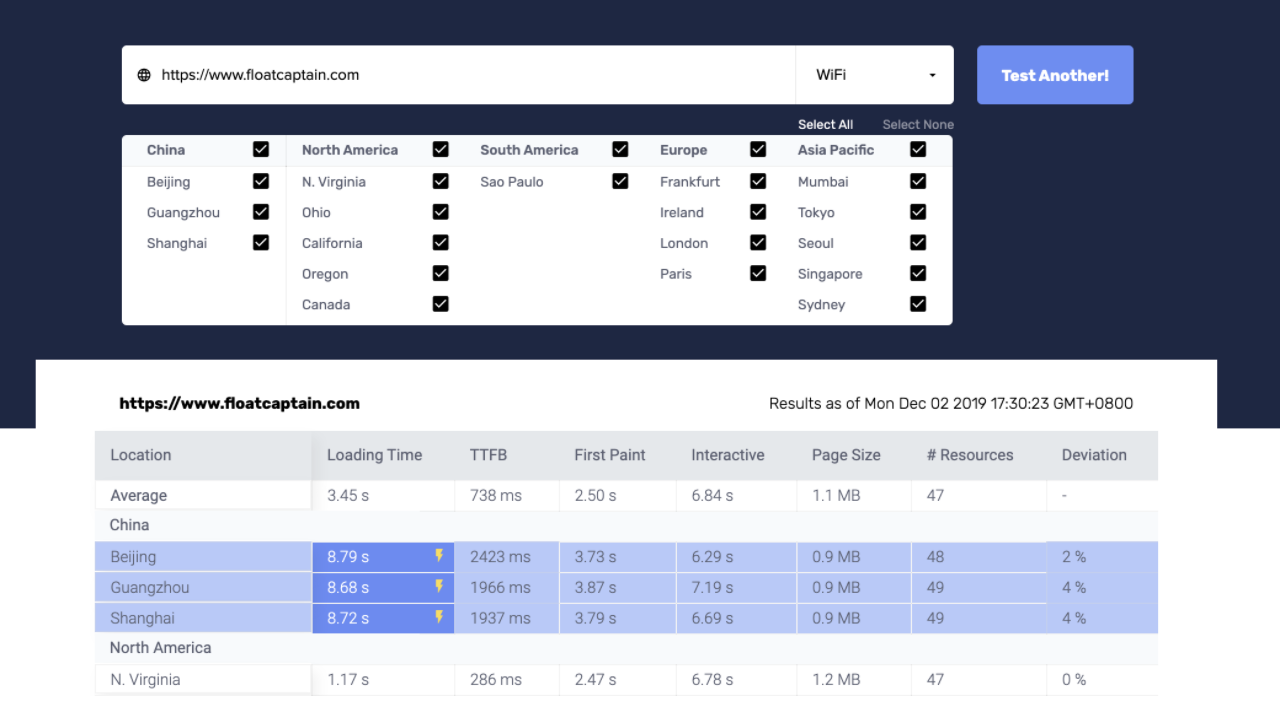This screenshot has width=1282, height=702.
Task: Click lightning bolt icon in Shanghai row
Action: pos(438,618)
